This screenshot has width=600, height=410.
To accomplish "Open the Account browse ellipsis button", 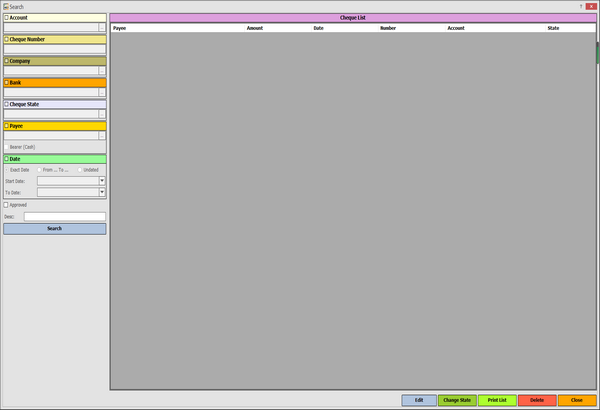I will point(102,28).
